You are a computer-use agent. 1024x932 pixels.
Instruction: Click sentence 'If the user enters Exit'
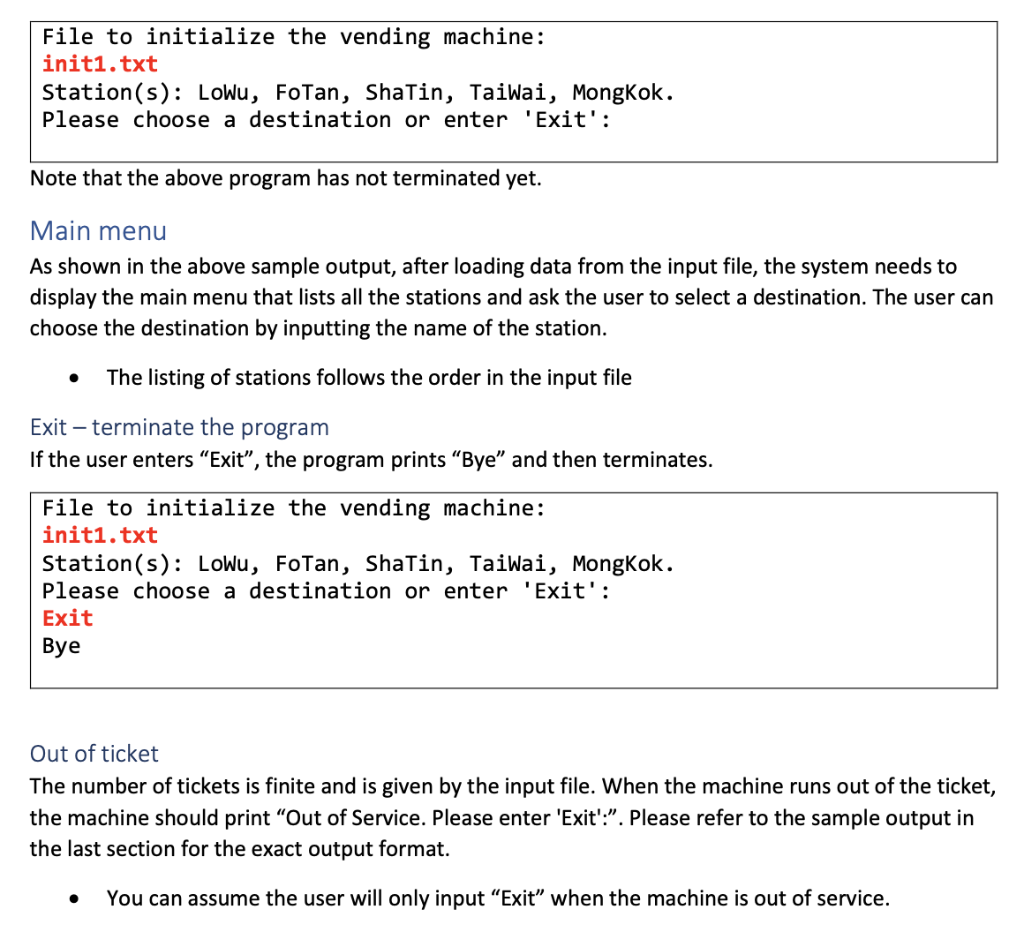tap(371, 460)
